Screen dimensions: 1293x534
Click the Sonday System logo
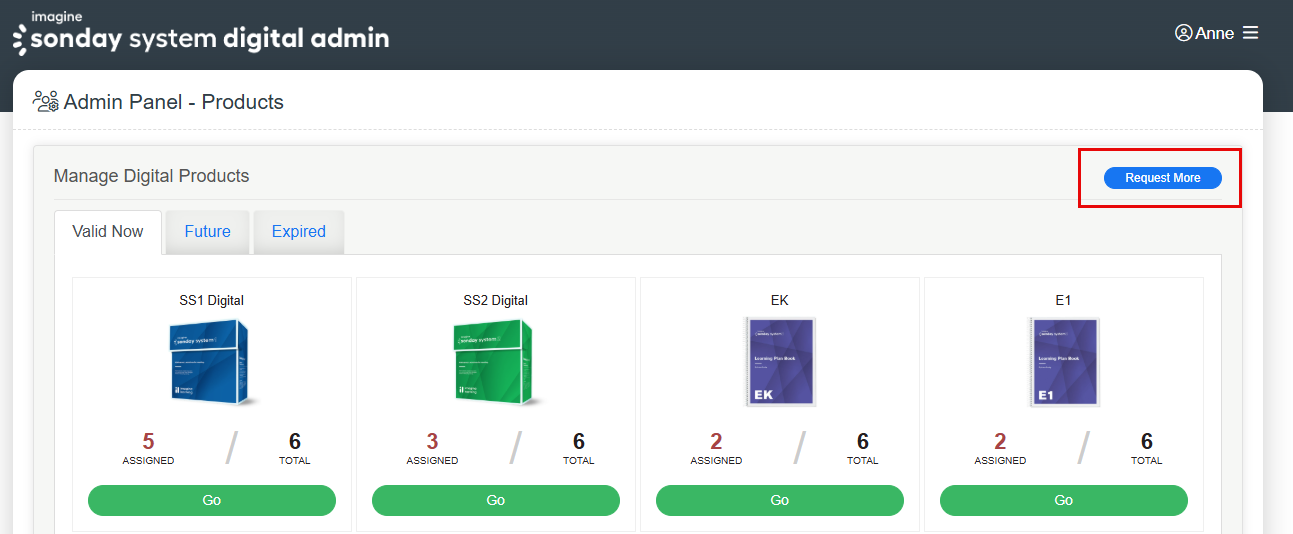[200, 34]
